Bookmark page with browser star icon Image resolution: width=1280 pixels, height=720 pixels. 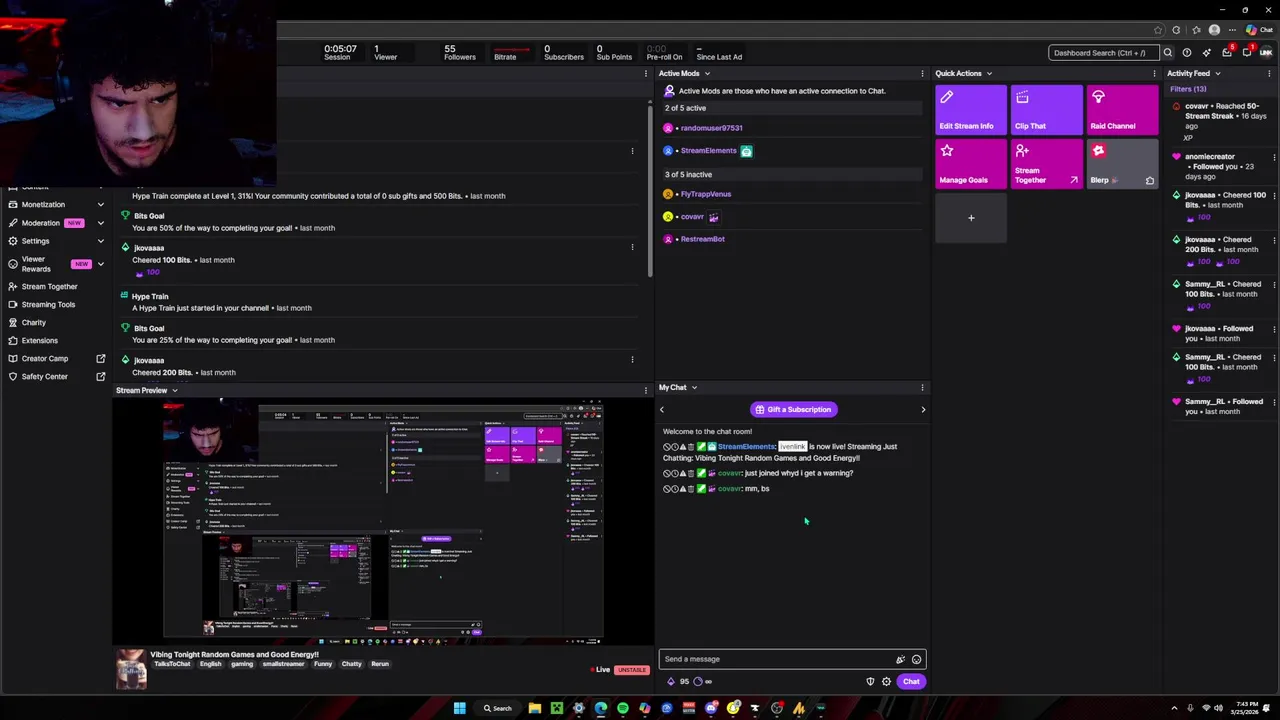(1158, 30)
